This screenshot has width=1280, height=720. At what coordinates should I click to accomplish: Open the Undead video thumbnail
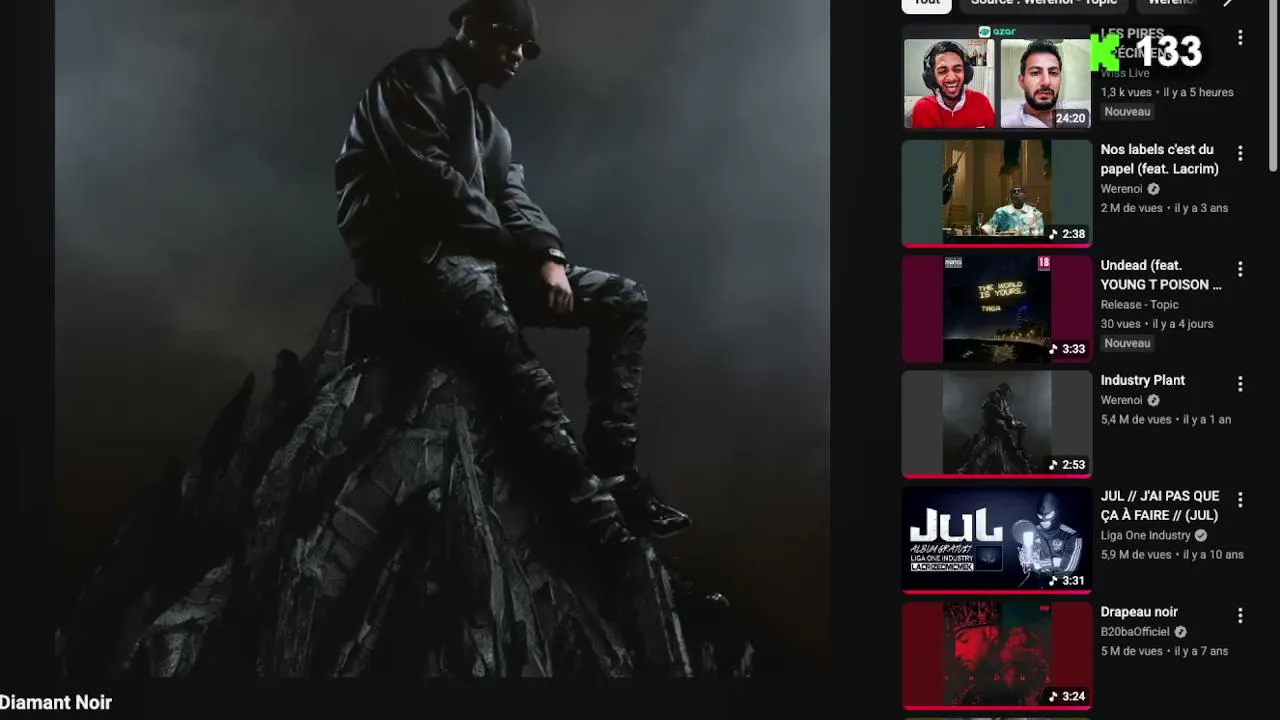[x=997, y=309]
